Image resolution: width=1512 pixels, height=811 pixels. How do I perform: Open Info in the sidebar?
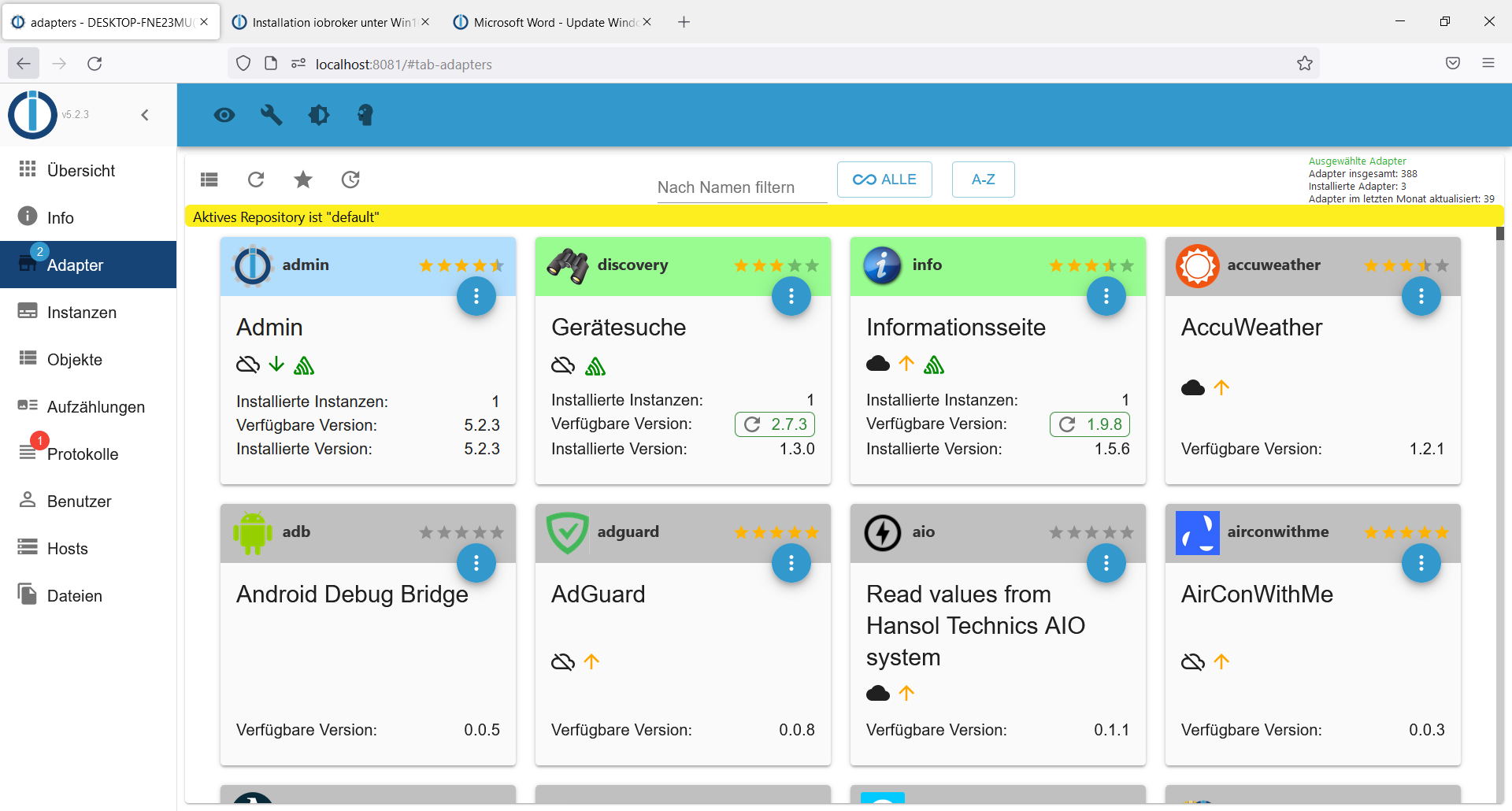(88, 217)
